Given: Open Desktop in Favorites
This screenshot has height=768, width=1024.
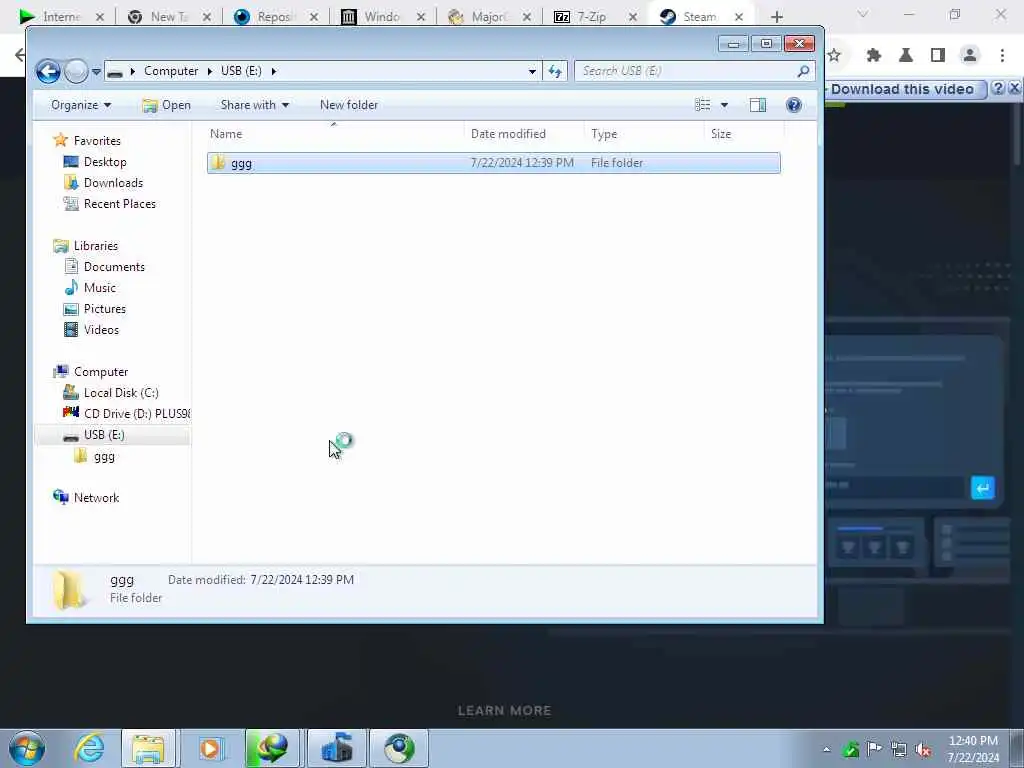Looking at the screenshot, I should pos(104,161).
